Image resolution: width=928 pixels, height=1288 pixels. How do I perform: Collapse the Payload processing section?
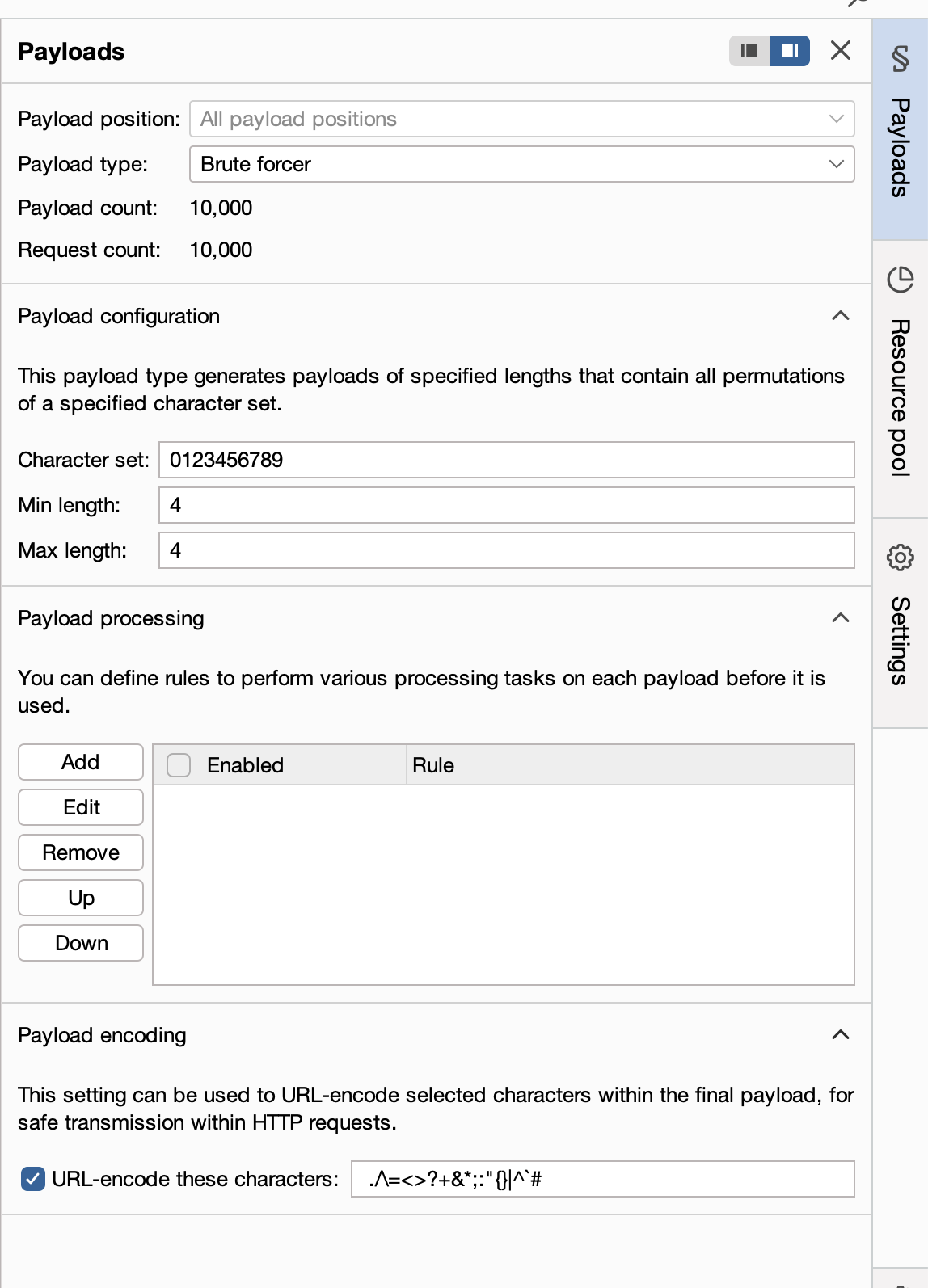(841, 618)
